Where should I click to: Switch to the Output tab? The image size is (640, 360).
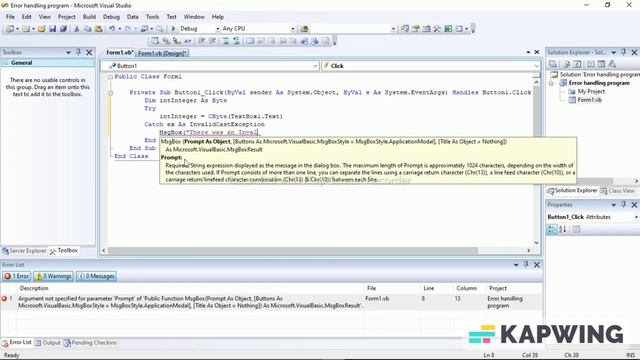tap(48, 343)
